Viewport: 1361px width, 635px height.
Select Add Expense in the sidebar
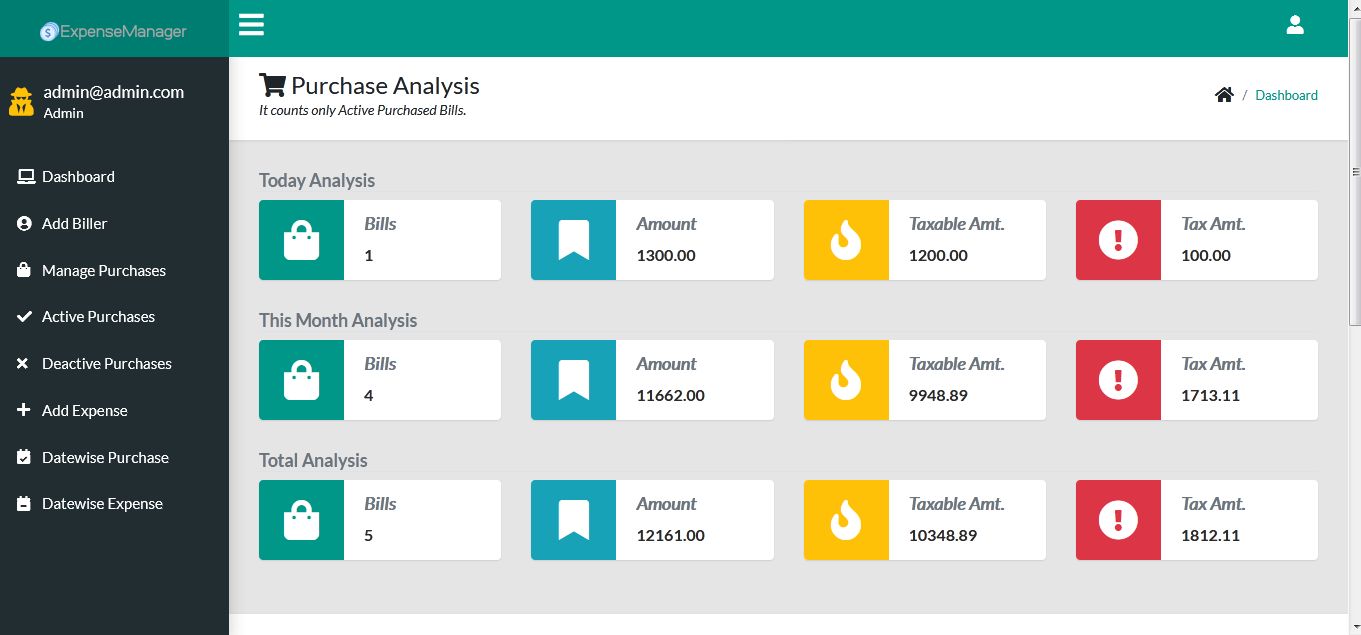pyautogui.click(x=84, y=410)
